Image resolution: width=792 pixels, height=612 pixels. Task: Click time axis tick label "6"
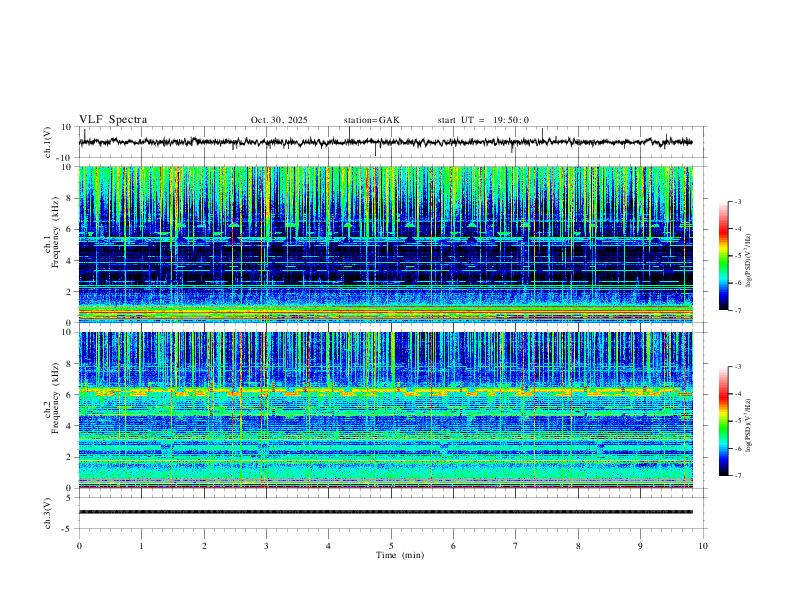point(453,546)
